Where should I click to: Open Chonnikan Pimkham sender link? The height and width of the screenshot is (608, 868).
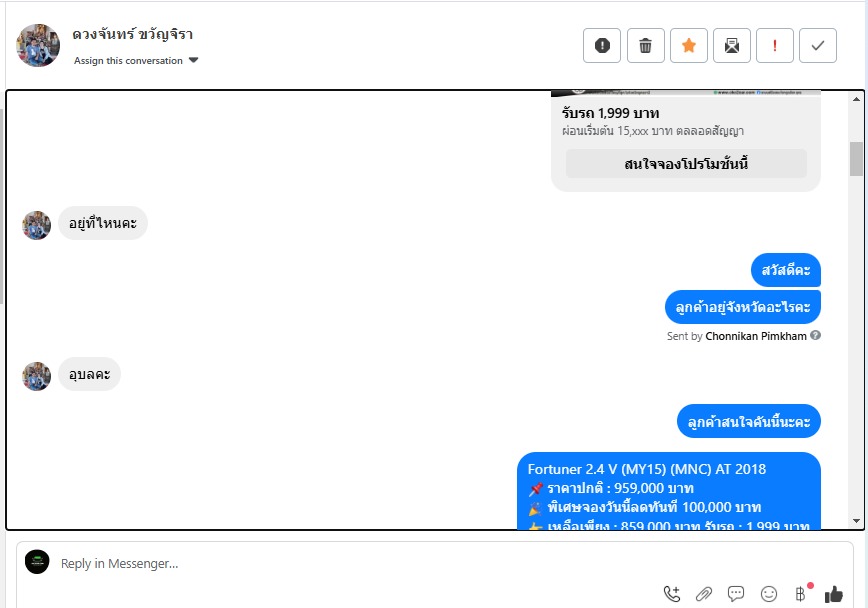[756, 336]
